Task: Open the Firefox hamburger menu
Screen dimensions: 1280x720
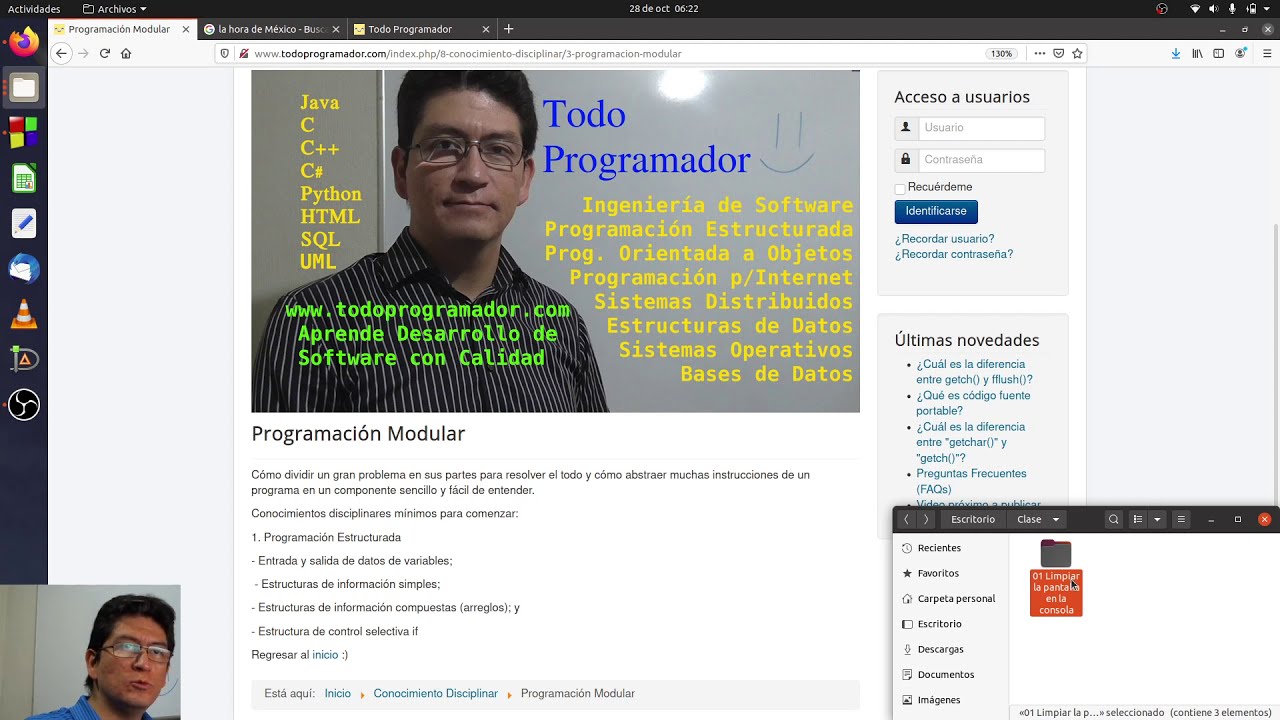Action: pos(1267,54)
